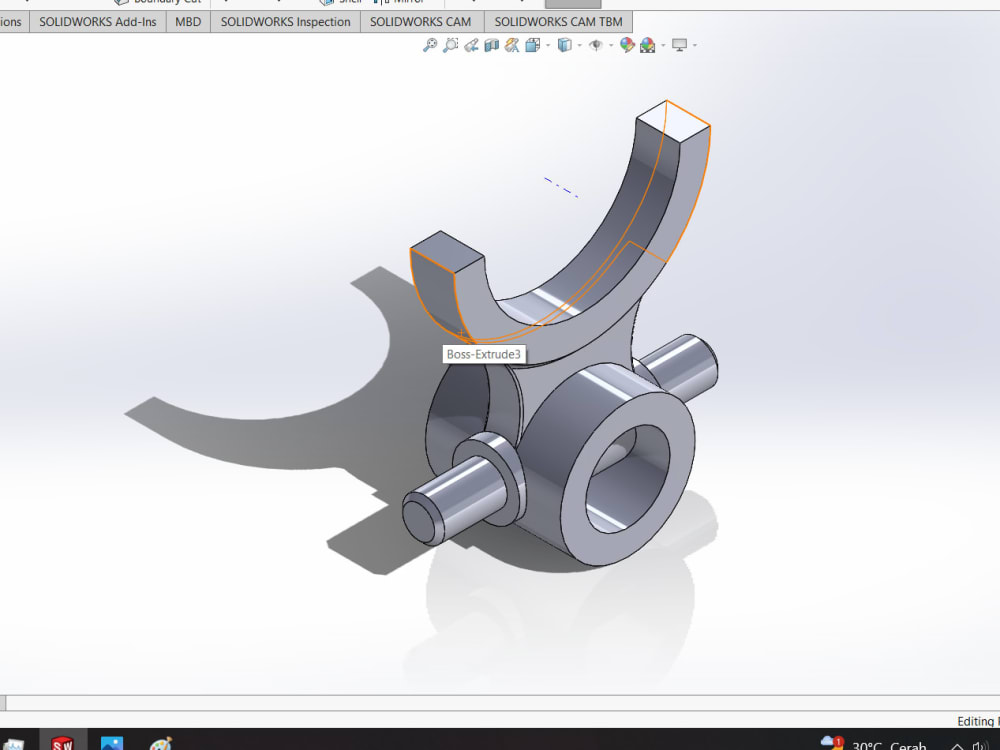The height and width of the screenshot is (750, 1000).
Task: Open View Settings monitor icon
Action: [681, 44]
